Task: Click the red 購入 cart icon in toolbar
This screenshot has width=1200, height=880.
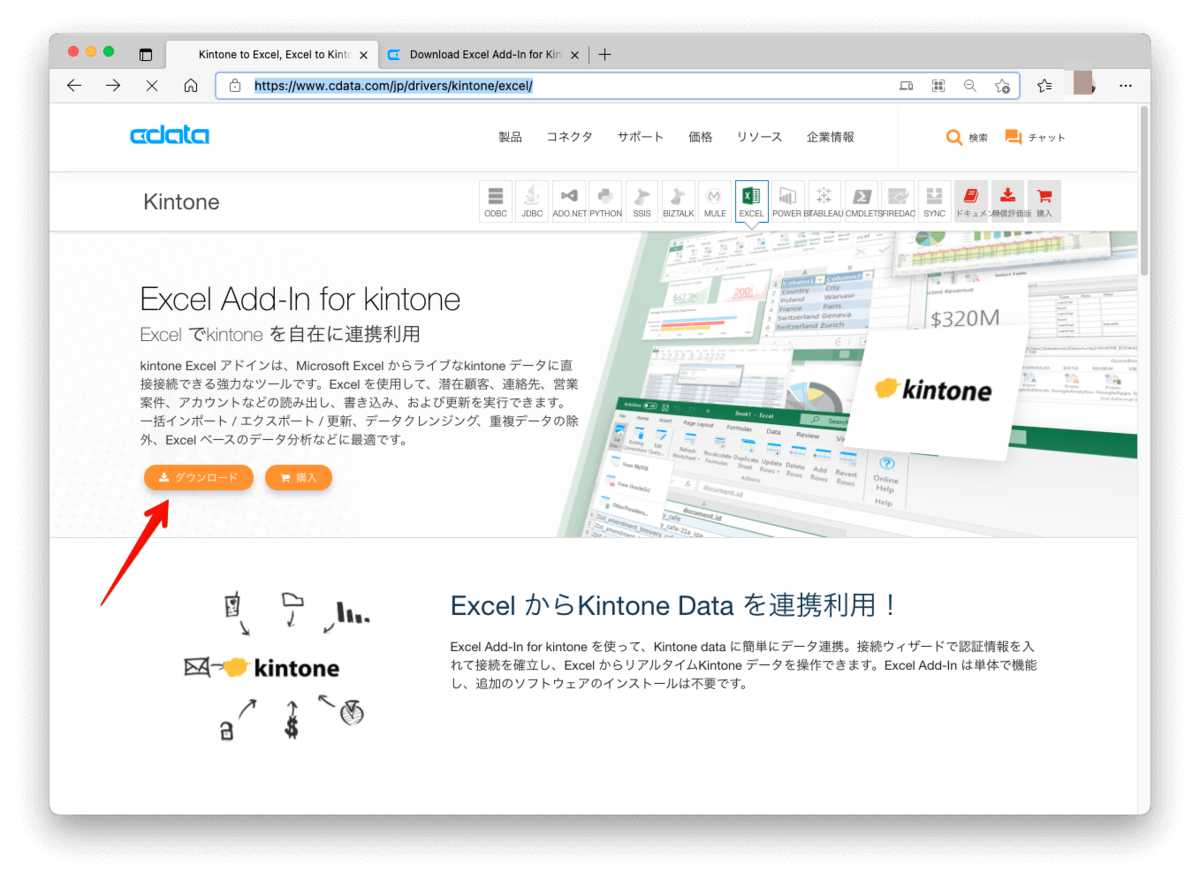Action: tap(1044, 201)
